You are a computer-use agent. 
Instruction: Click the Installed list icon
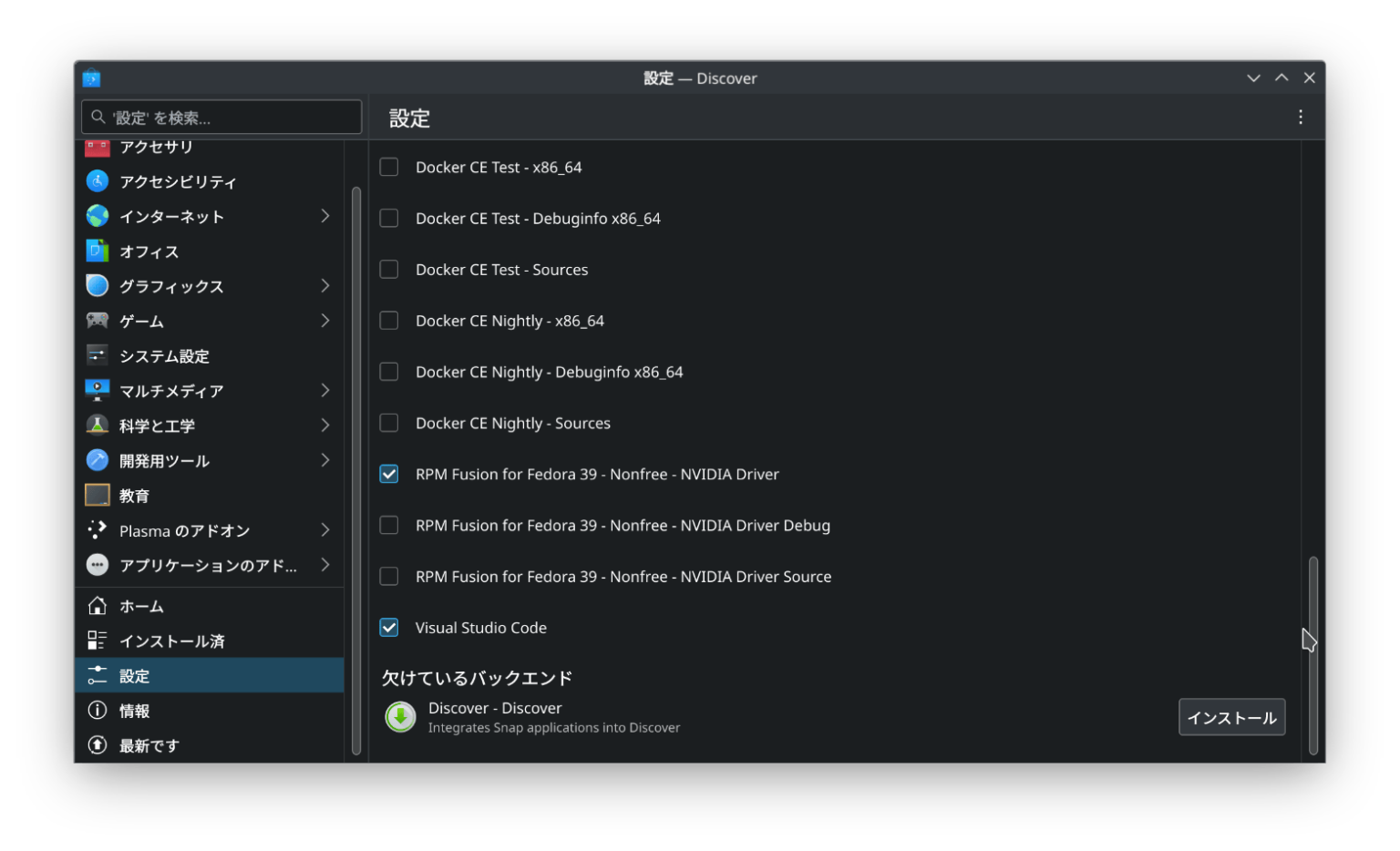tap(98, 641)
